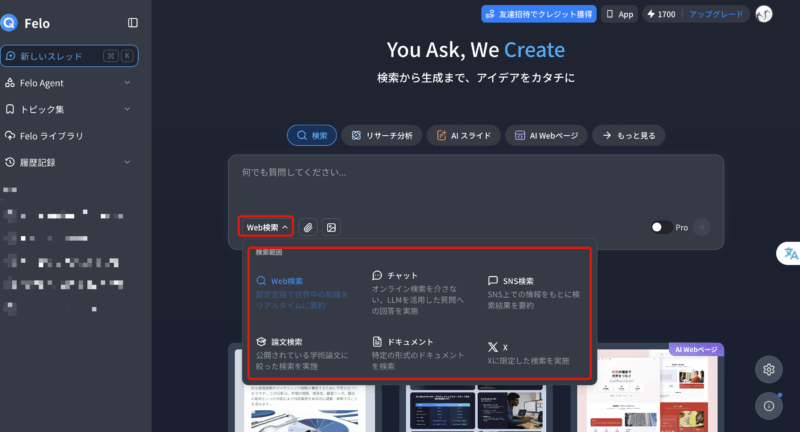This screenshot has width=800, height=432.
Task: Expand the トピック集 chevron
Action: click(127, 109)
